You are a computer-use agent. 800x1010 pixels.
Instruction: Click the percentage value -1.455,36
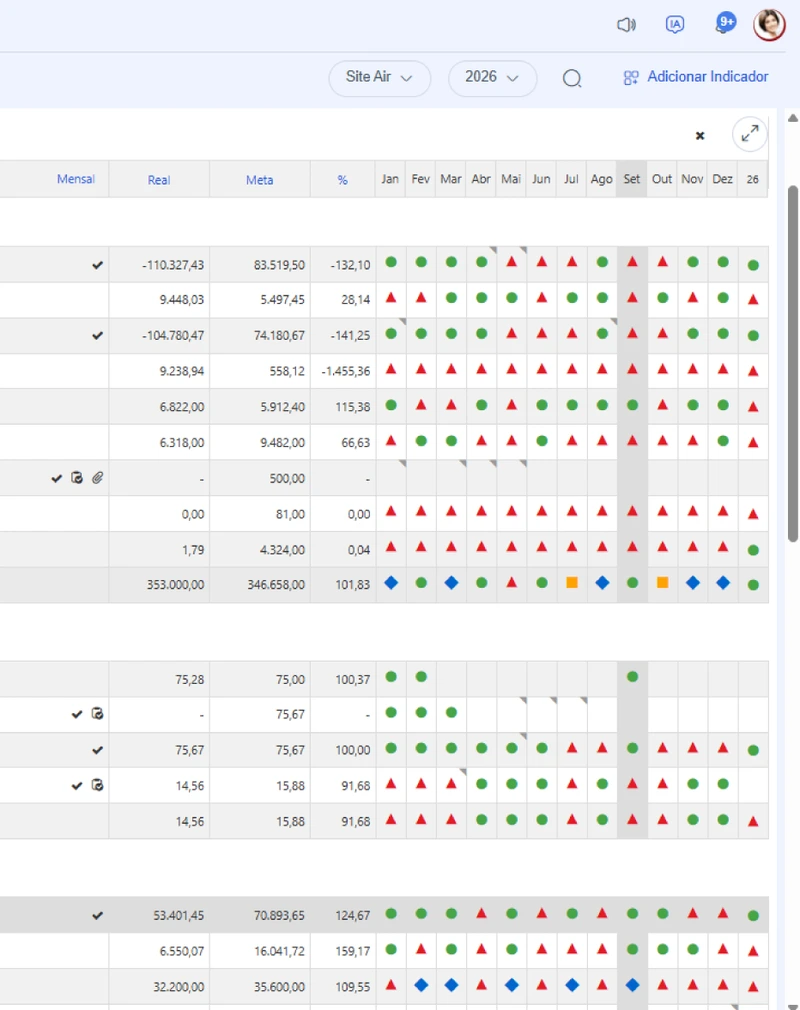[346, 372]
